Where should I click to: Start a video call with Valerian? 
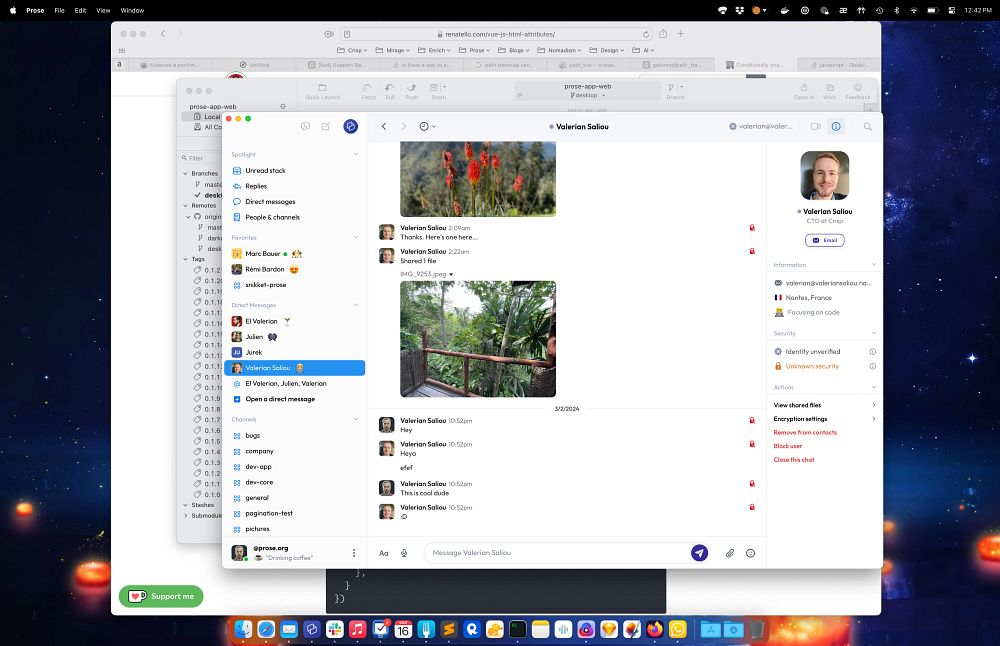point(815,126)
